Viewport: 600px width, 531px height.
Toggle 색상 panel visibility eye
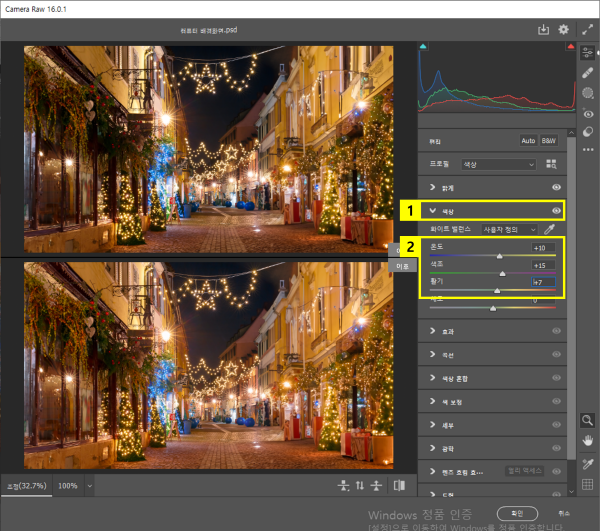click(x=557, y=211)
